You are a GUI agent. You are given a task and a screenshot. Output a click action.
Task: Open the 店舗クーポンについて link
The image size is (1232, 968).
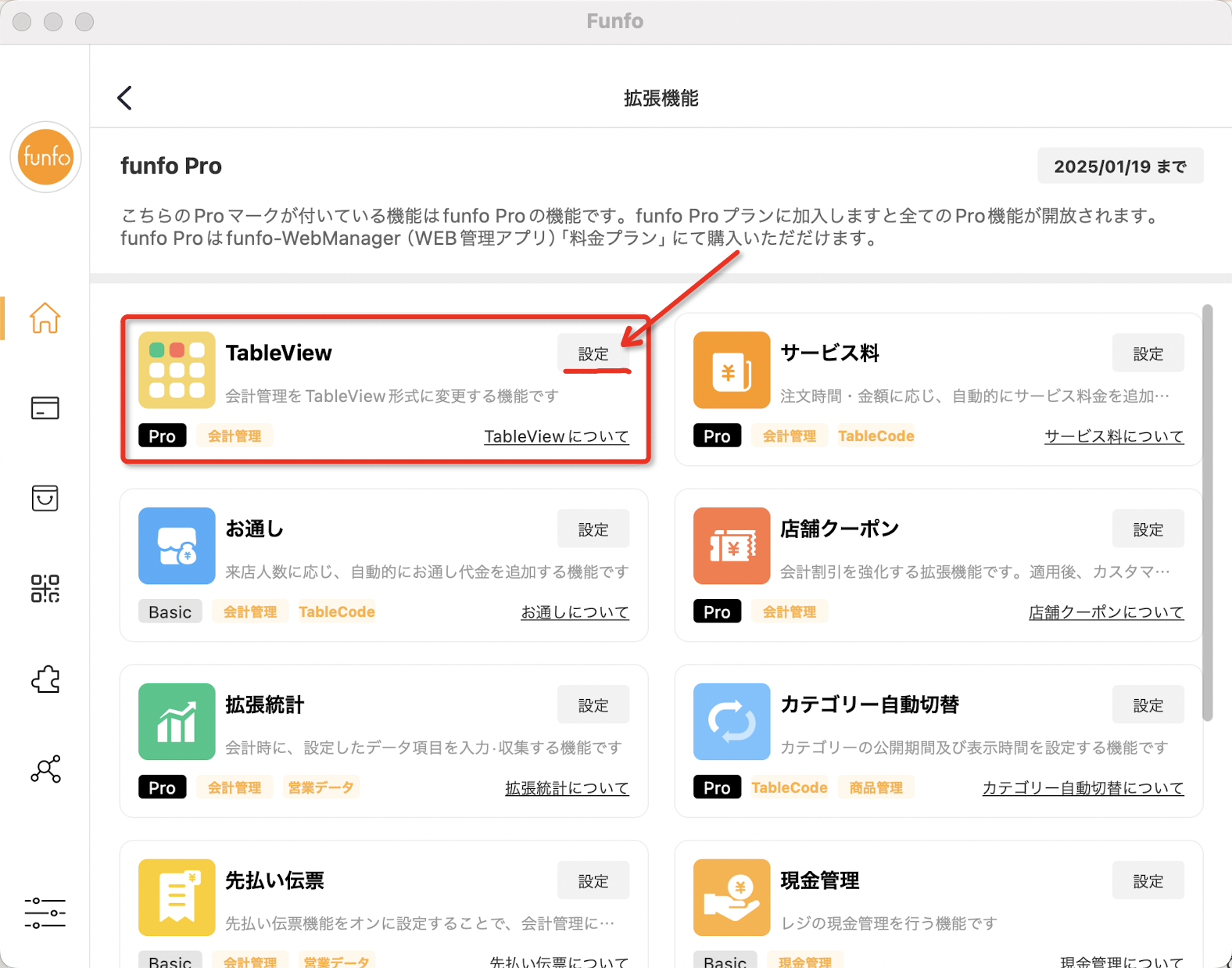[1106, 612]
